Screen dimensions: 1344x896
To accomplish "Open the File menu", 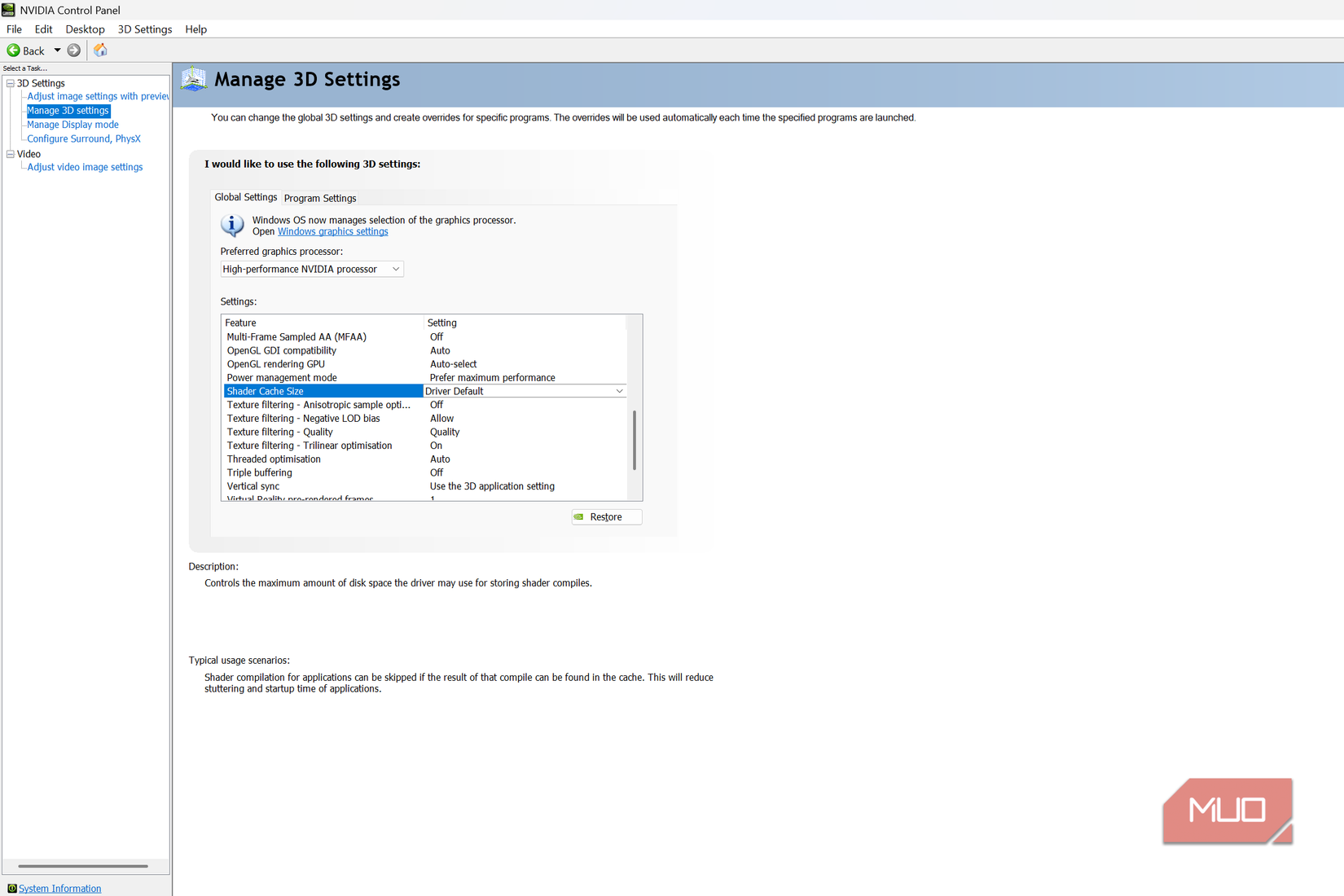I will (14, 29).
